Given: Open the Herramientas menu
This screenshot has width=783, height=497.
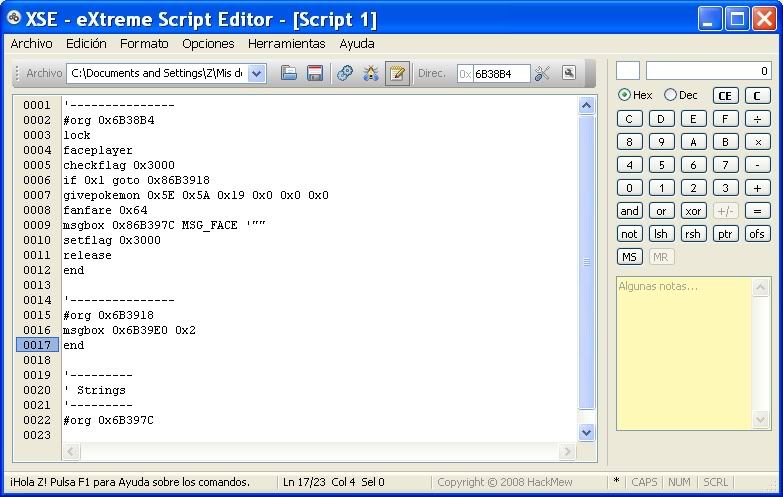Looking at the screenshot, I should tap(287, 44).
